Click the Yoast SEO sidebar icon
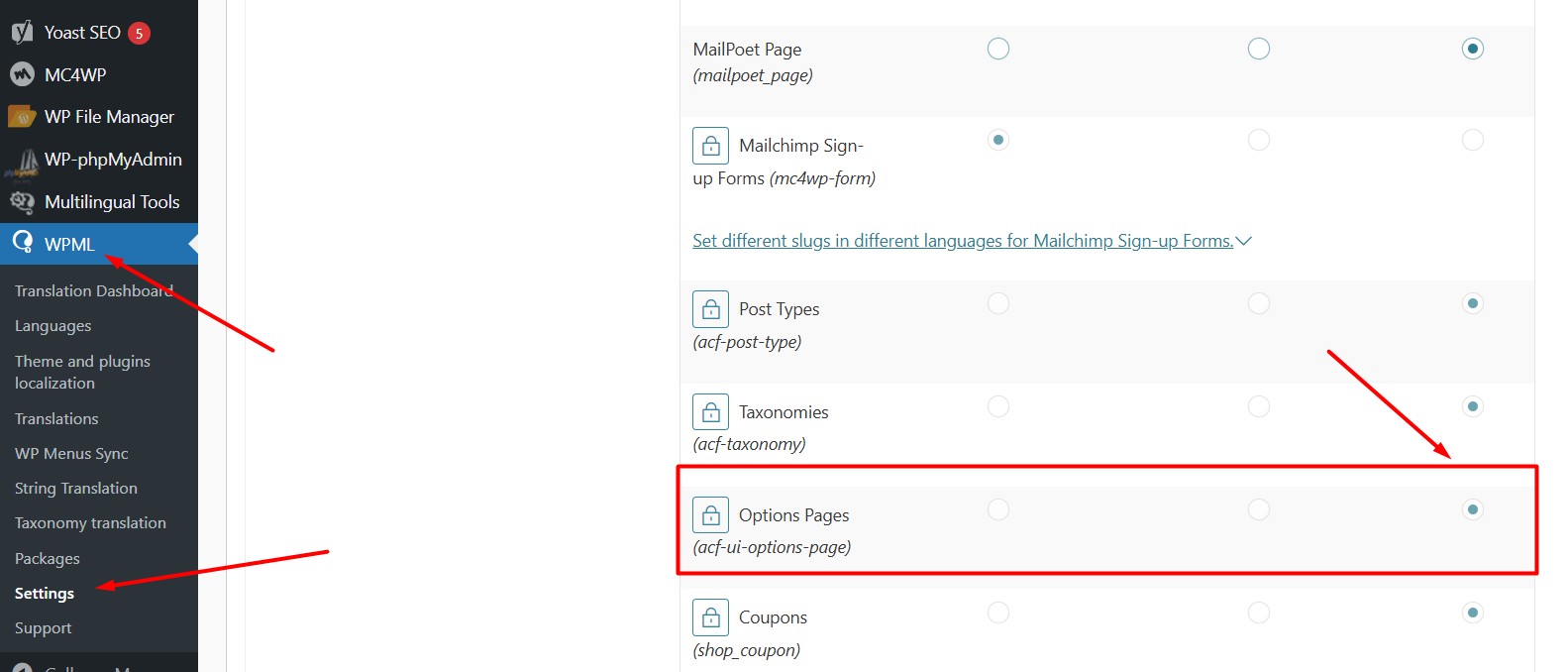The width and height of the screenshot is (1568, 672). (x=22, y=33)
